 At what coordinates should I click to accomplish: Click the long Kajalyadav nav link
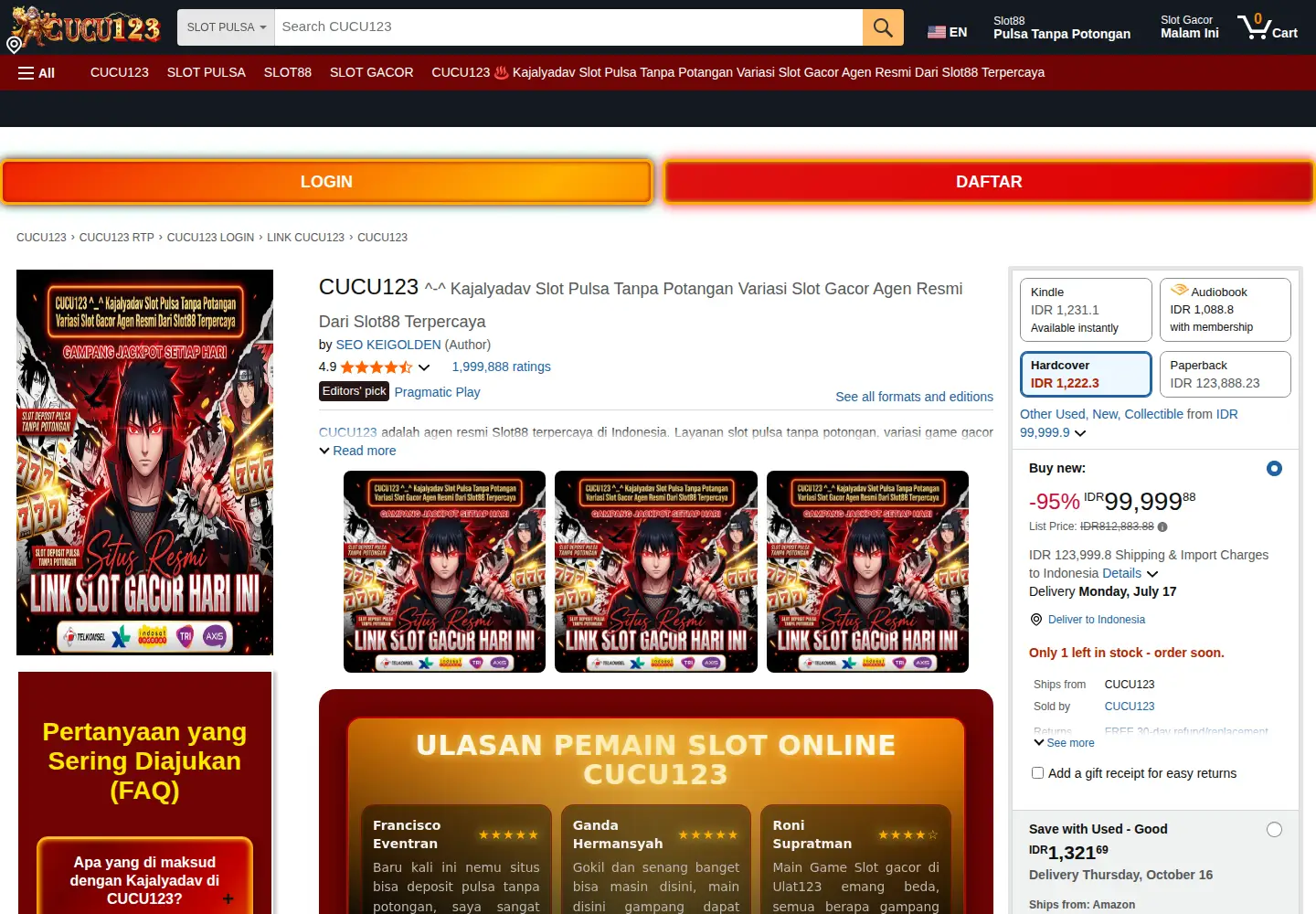tap(738, 72)
